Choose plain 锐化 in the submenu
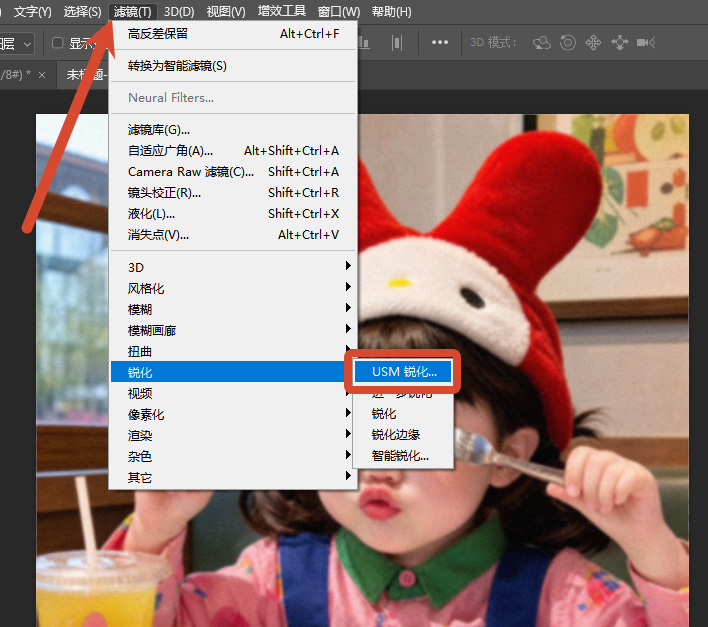The image size is (708, 627). [x=403, y=413]
